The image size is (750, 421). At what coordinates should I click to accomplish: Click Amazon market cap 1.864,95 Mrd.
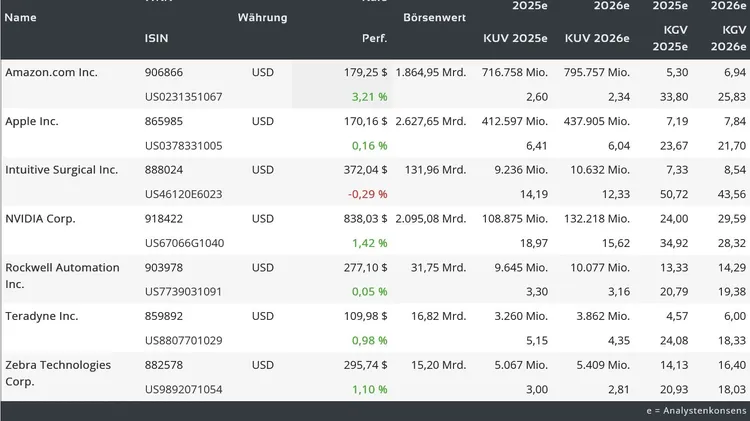[430, 72]
